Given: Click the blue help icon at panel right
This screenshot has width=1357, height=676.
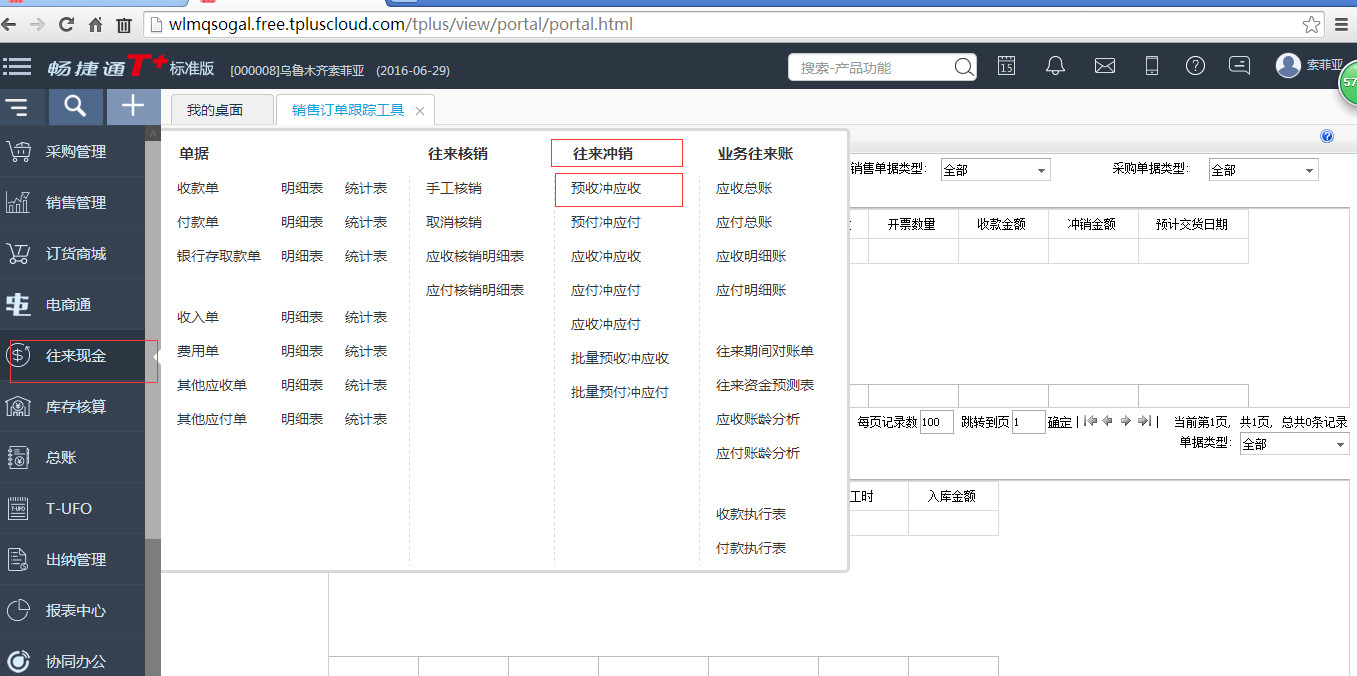Looking at the screenshot, I should (x=1327, y=136).
